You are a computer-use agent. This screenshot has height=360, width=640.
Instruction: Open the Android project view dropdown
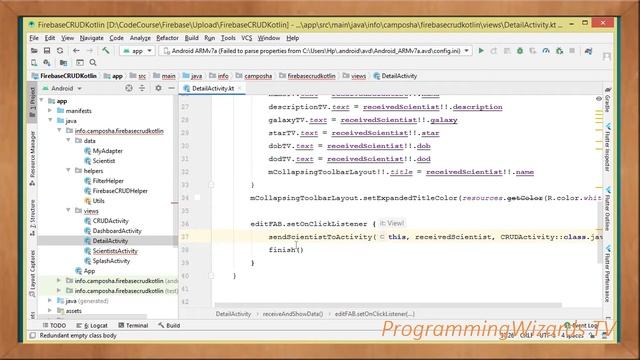[62, 88]
